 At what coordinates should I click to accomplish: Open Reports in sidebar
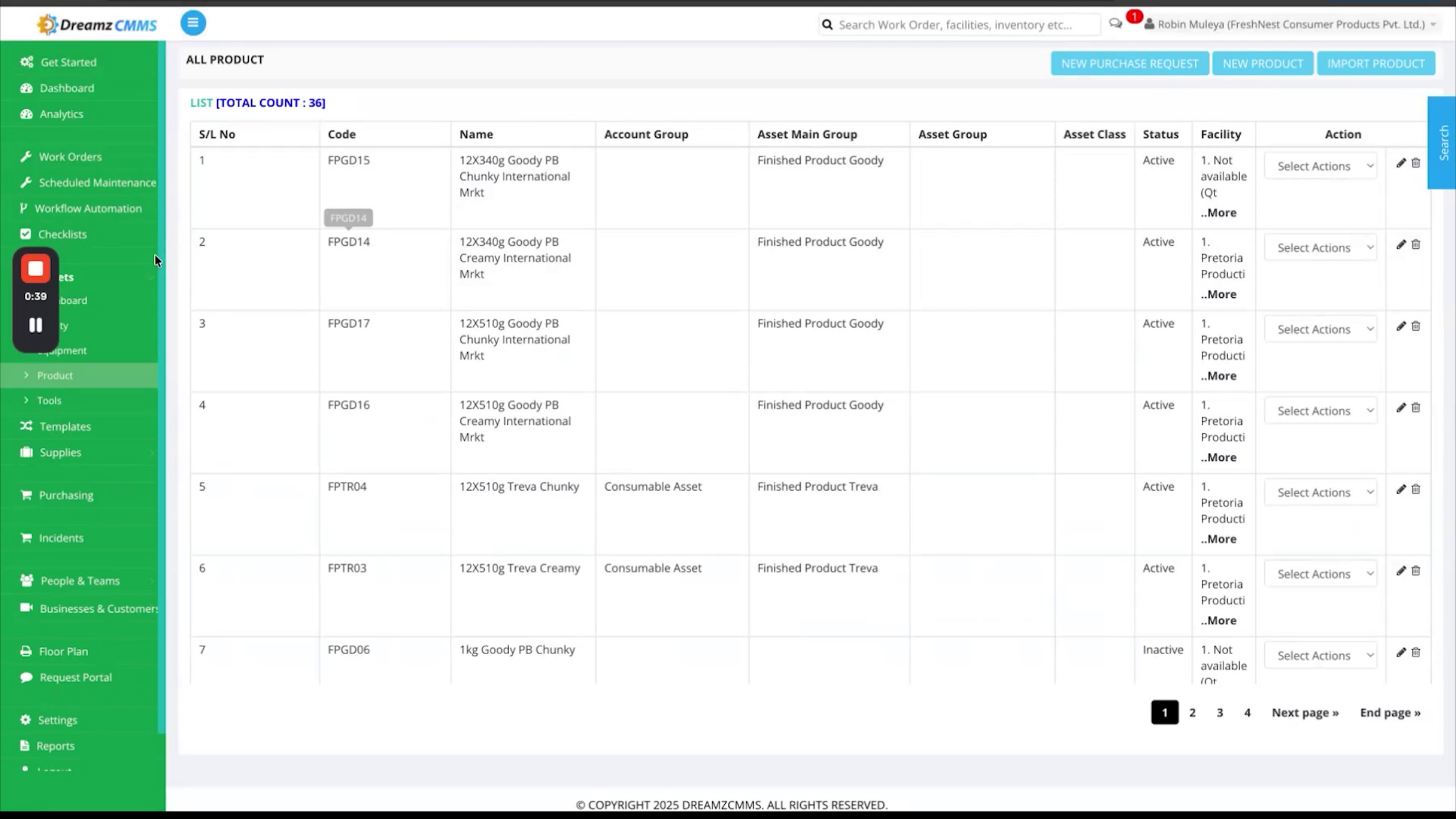point(55,746)
